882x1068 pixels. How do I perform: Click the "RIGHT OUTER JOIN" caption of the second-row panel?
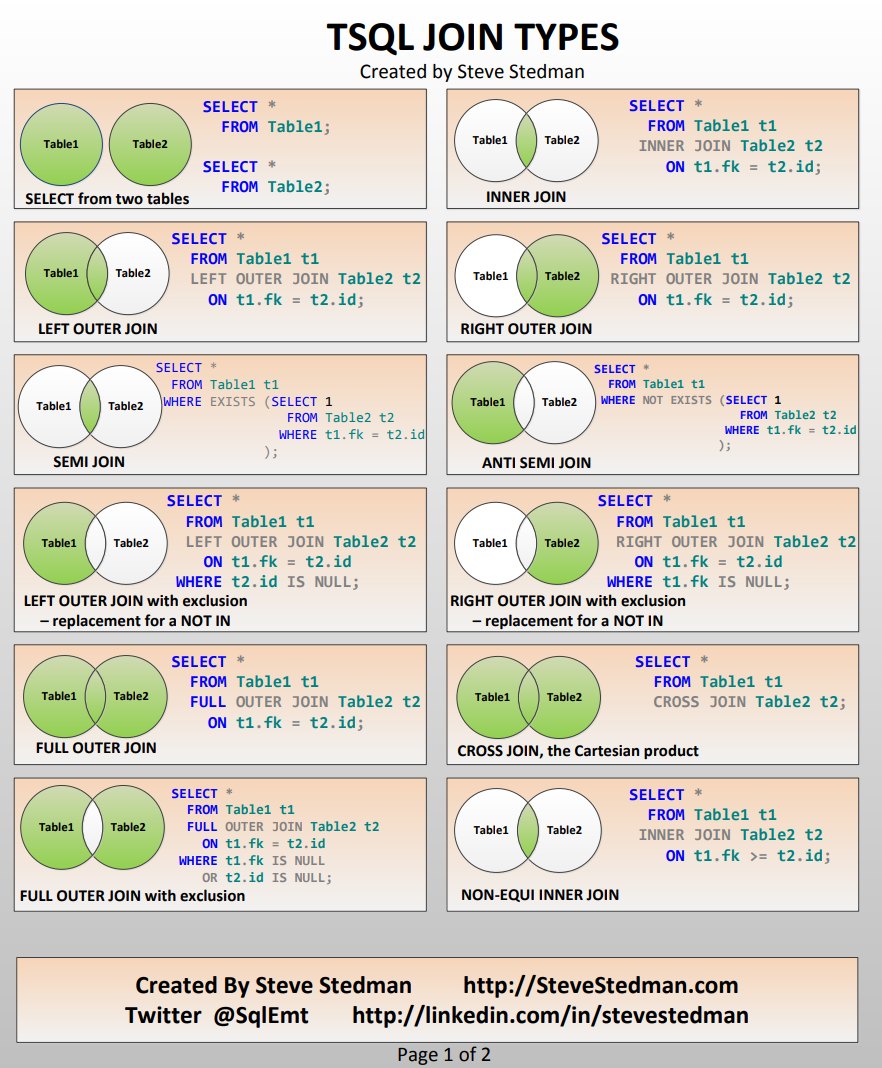click(x=526, y=329)
